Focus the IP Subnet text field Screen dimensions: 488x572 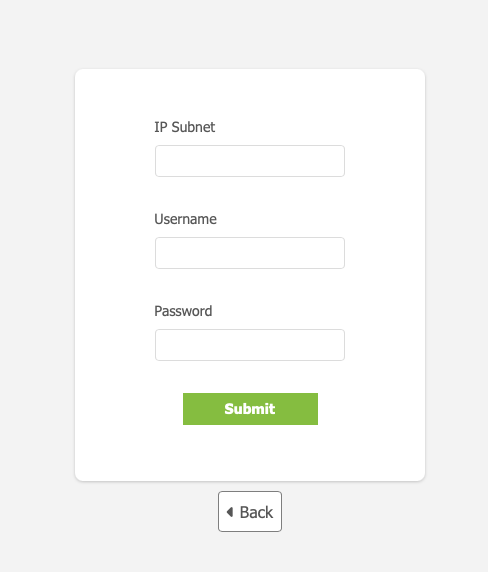pos(250,161)
